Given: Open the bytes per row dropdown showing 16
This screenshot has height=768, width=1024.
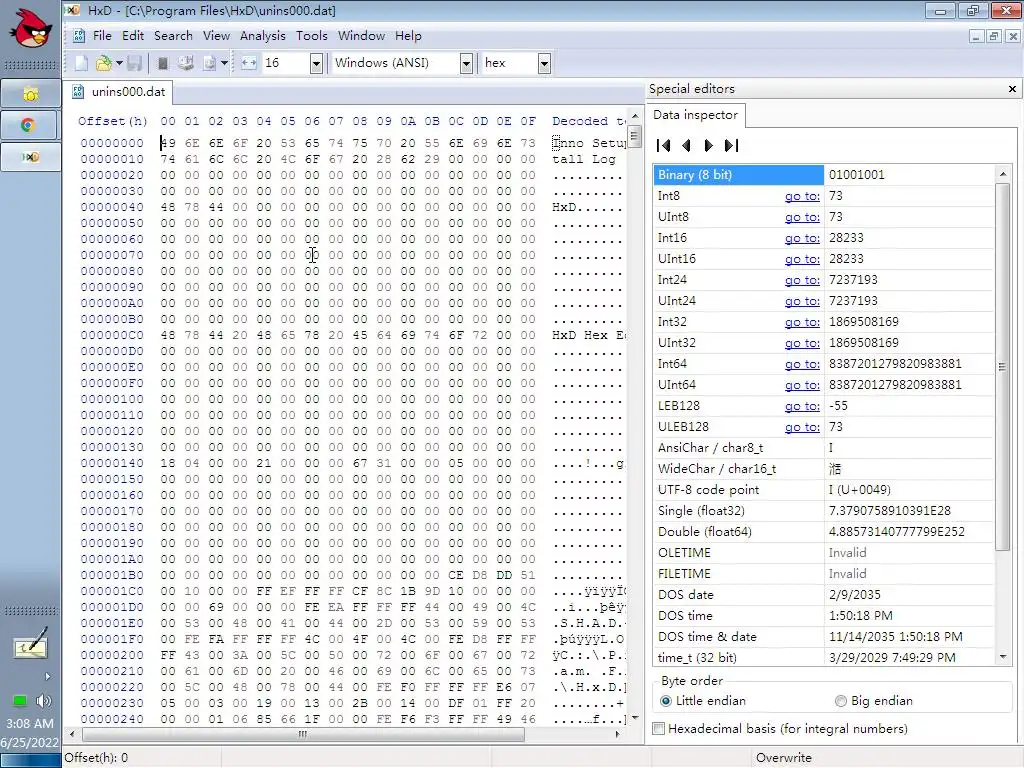Looking at the screenshot, I should point(316,63).
